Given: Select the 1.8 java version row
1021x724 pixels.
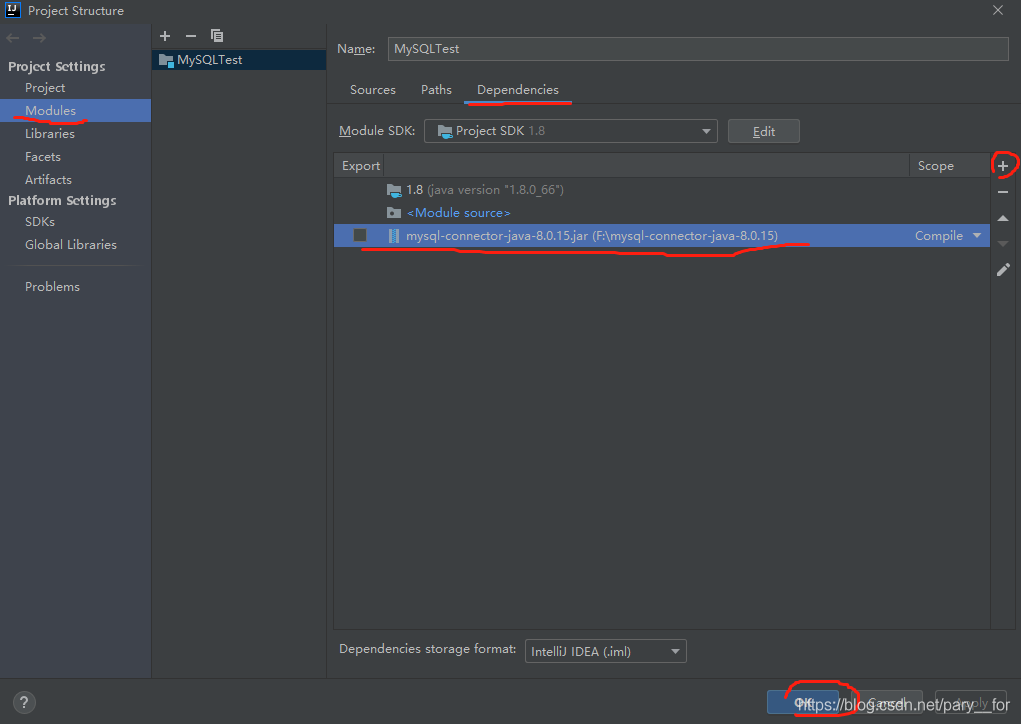Looking at the screenshot, I should click(662, 190).
